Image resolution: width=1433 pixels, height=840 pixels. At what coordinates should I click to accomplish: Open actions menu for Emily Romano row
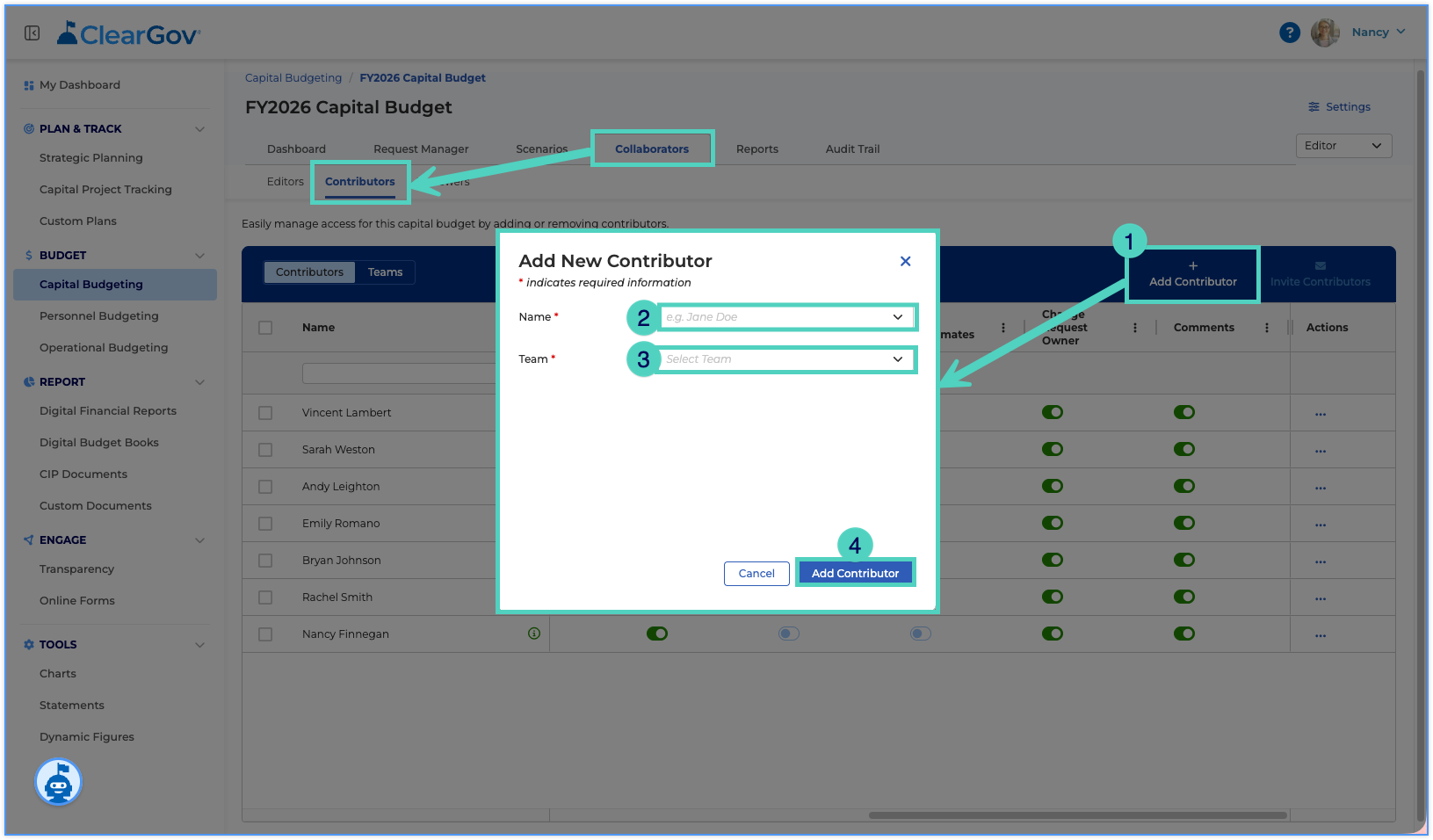(1321, 524)
